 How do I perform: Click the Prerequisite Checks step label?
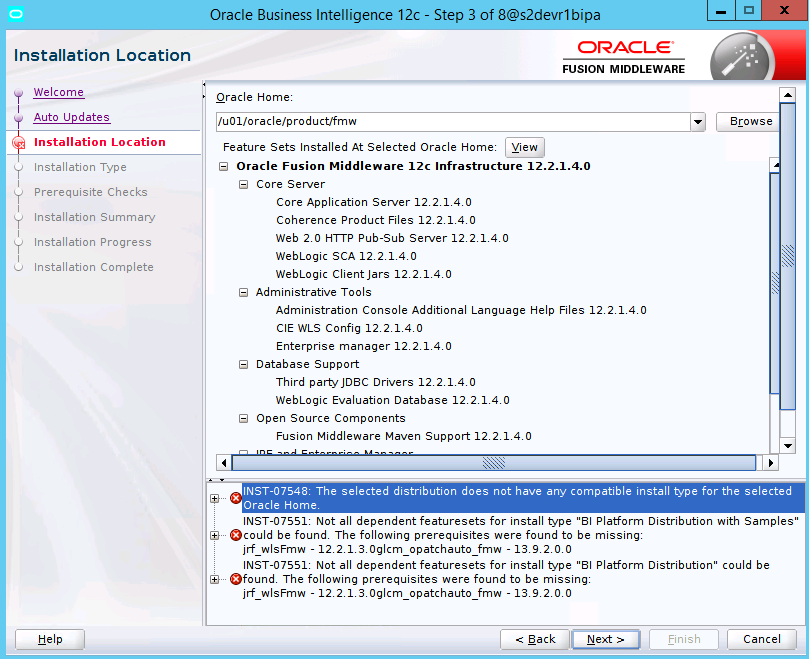pyautogui.click(x=91, y=192)
